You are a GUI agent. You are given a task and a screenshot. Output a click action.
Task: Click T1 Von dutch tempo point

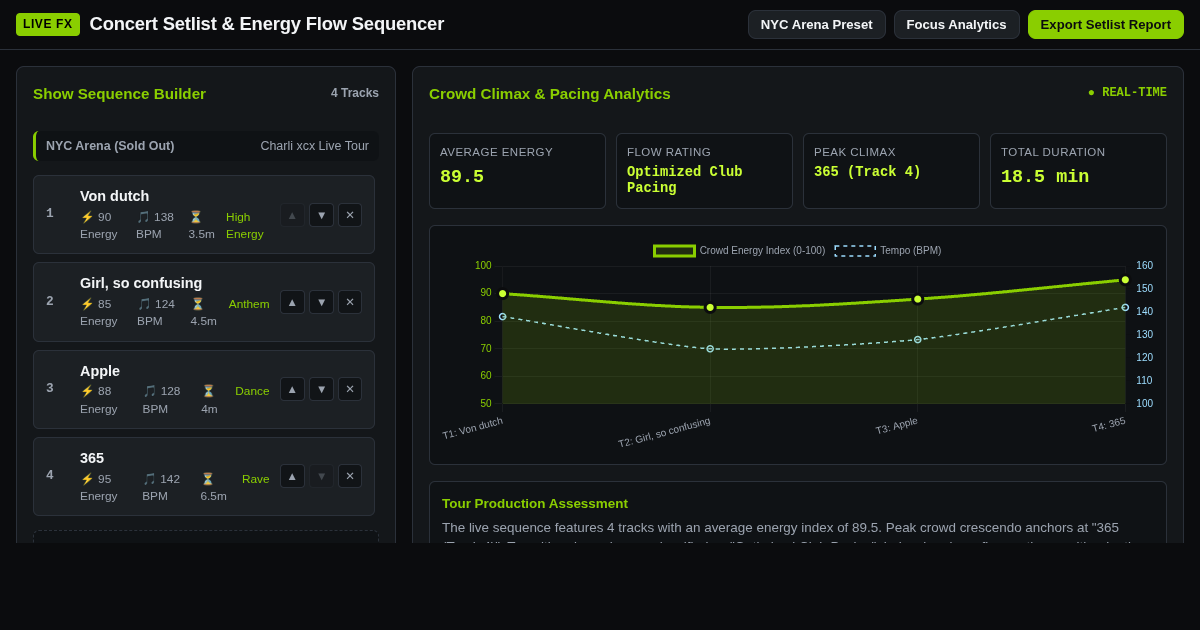(x=503, y=317)
